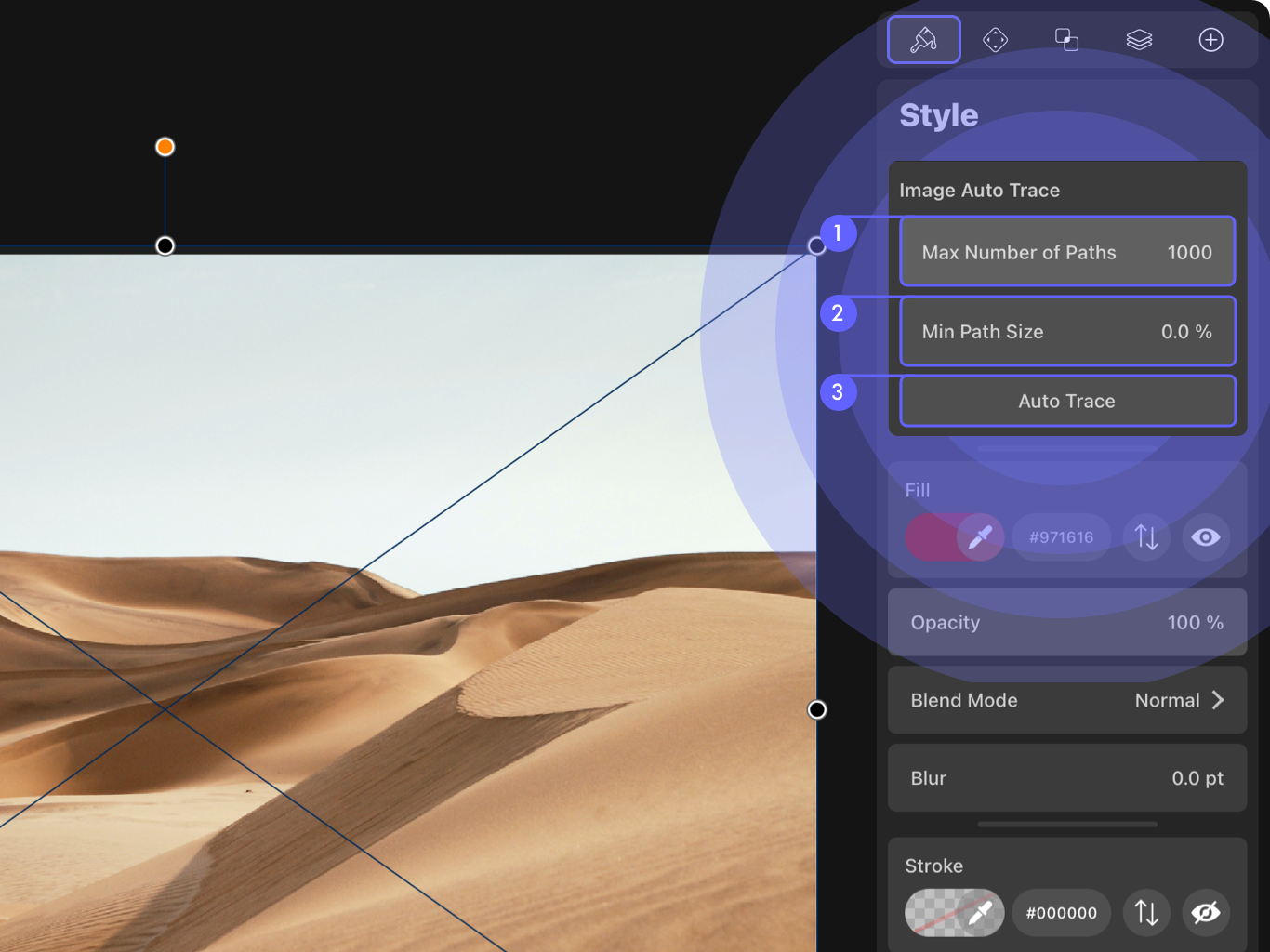
Task: Open the Layers tab icon
Action: [x=1139, y=39]
